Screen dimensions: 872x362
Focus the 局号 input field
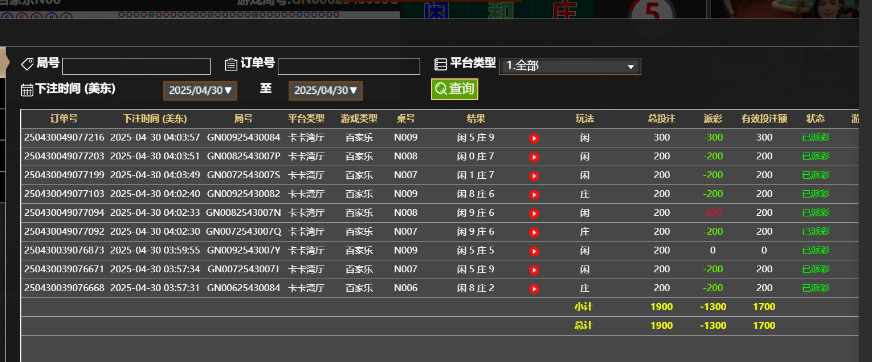[x=136, y=67]
